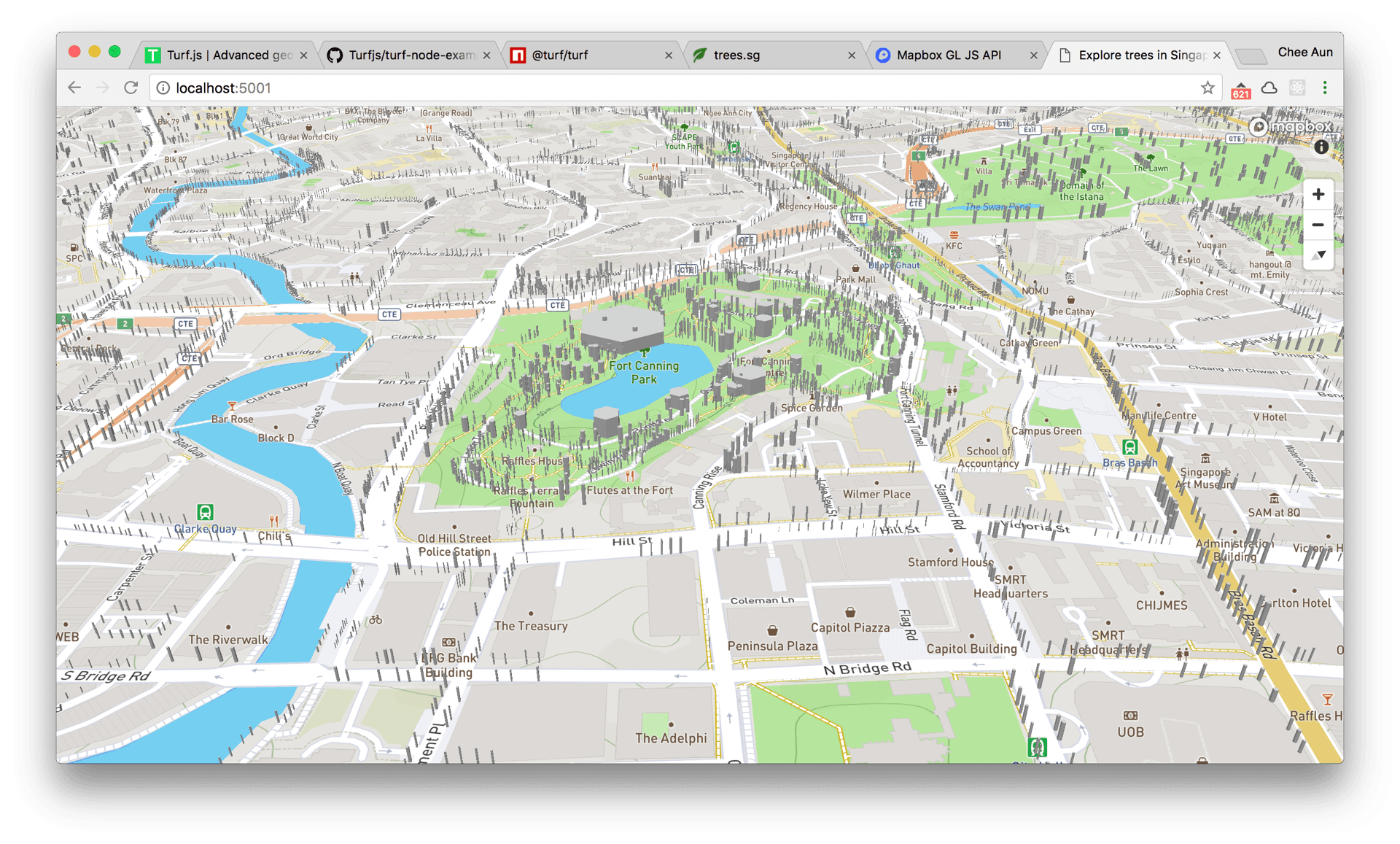
Task: Go back using browser back arrow
Action: [x=74, y=88]
